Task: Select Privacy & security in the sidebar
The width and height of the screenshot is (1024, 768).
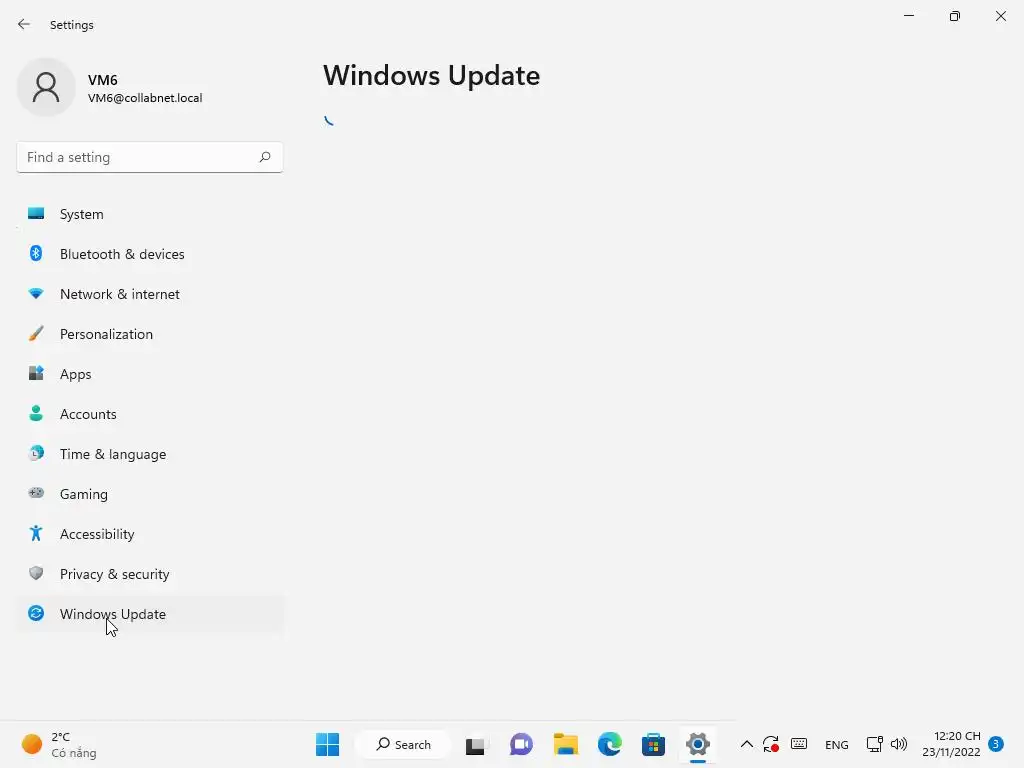Action: coord(150,574)
